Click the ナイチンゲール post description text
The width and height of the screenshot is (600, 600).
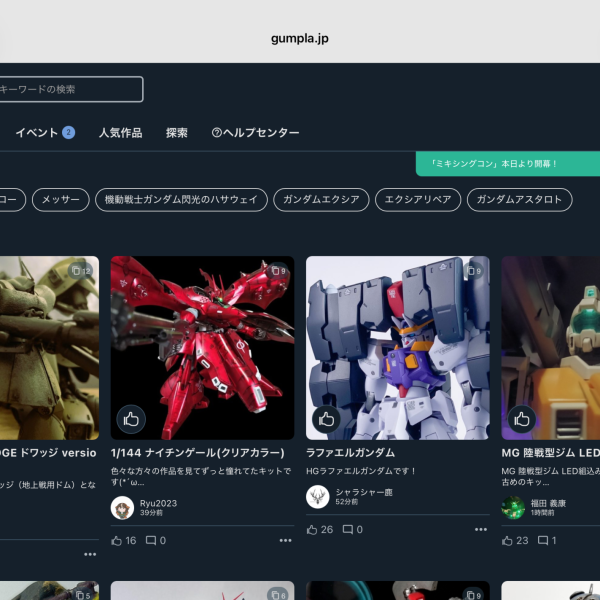tap(201, 476)
